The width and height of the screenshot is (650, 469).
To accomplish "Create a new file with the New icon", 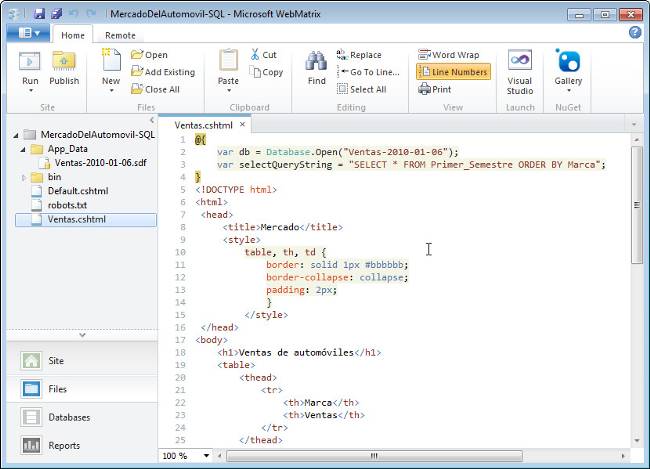I will (x=111, y=61).
